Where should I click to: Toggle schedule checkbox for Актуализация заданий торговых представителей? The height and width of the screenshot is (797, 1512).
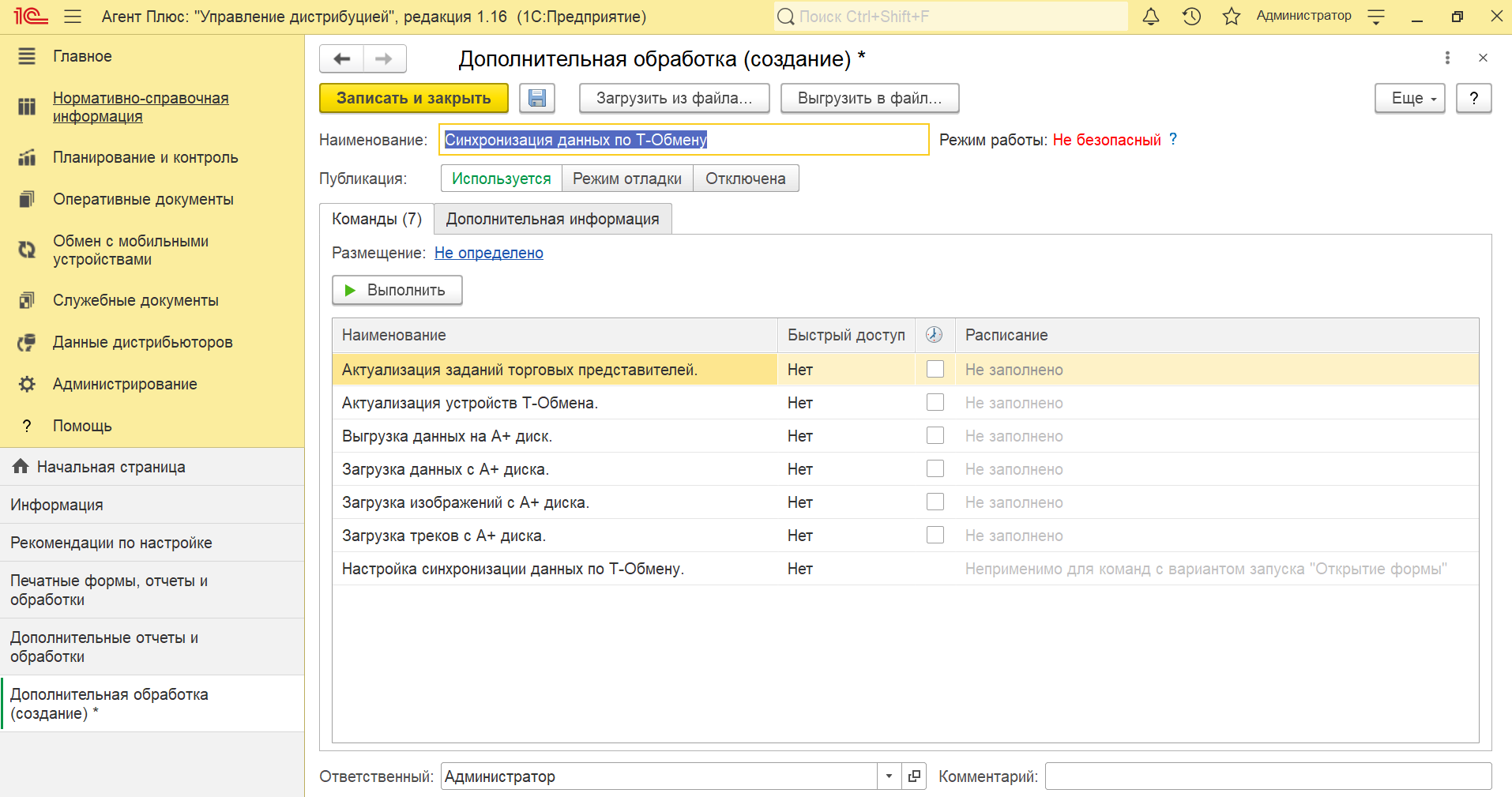pos(935,369)
